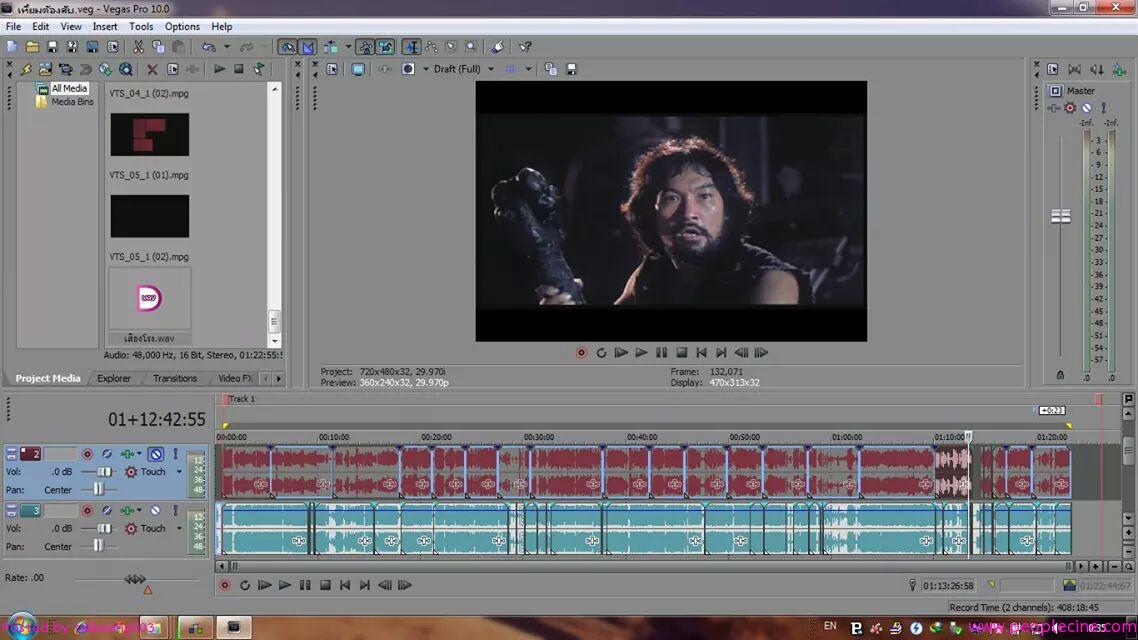Click the What's This Help icon
The height and width of the screenshot is (640, 1138).
coord(525,47)
